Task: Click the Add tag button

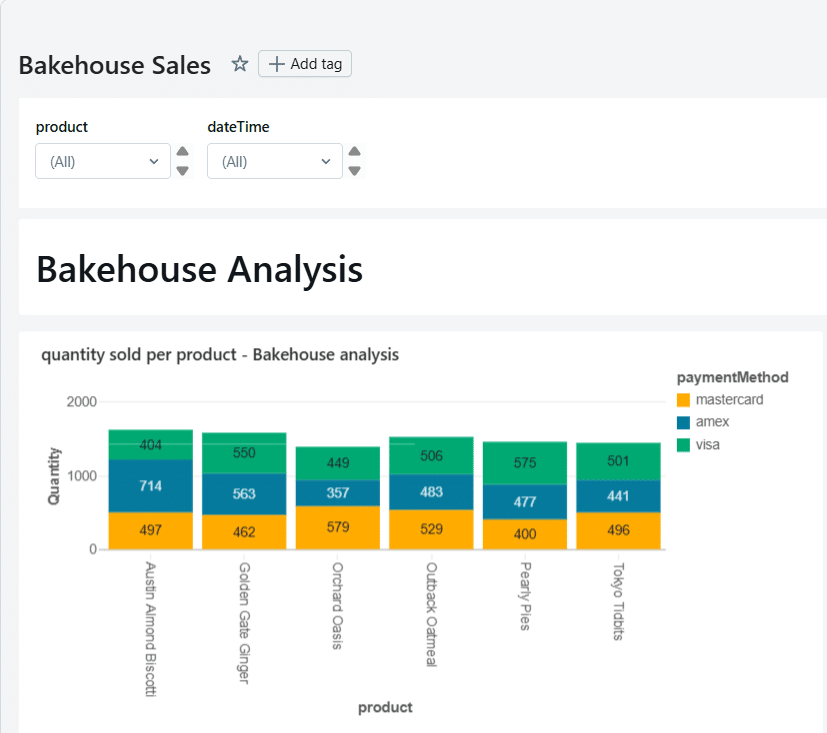Action: coord(305,63)
